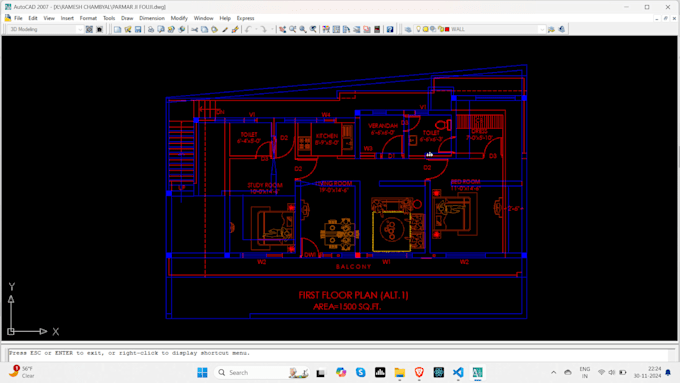680x383 pixels.
Task: Activate the Pan Realtime tool
Action: point(282,29)
